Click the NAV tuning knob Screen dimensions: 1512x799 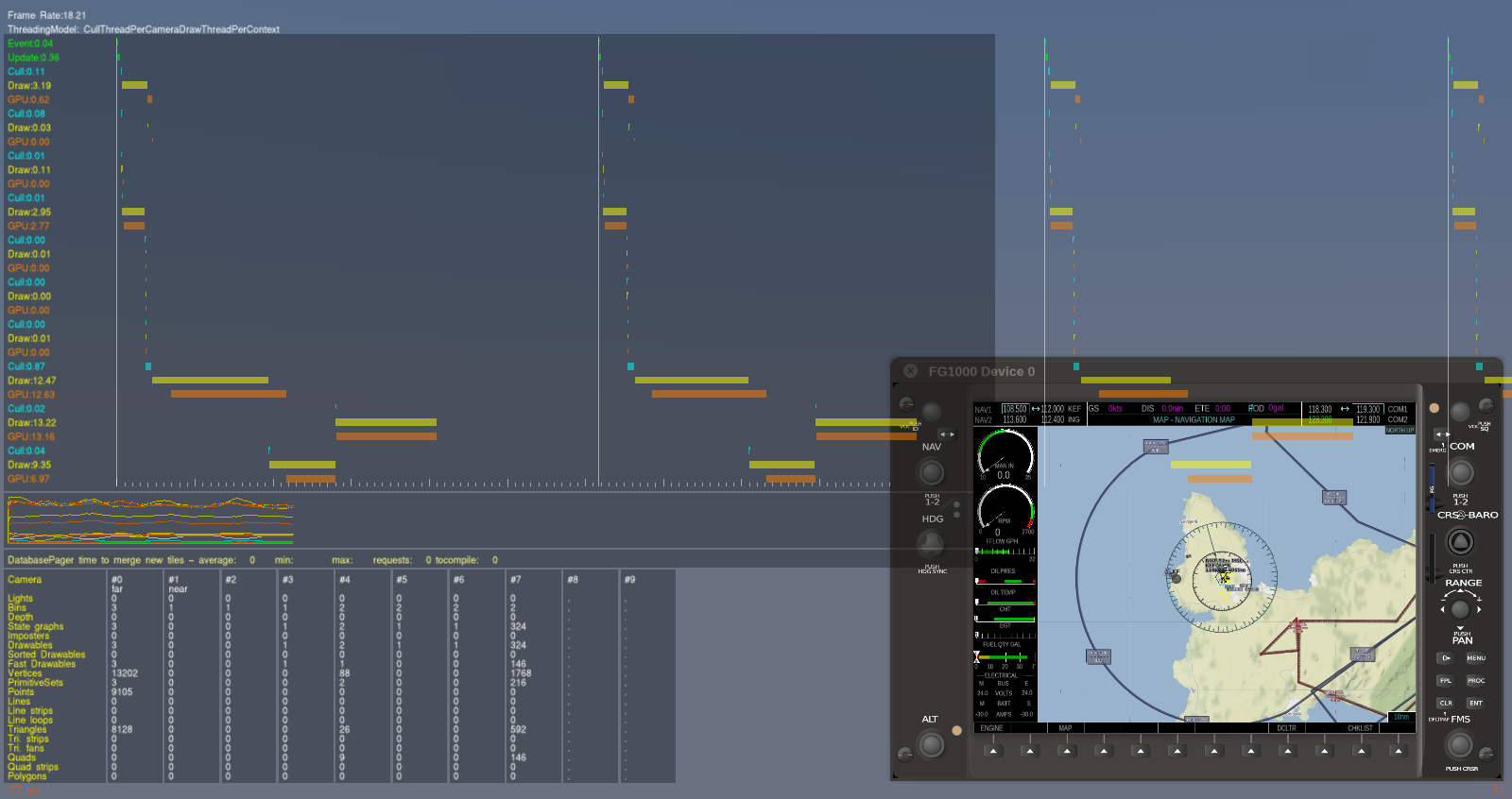(x=931, y=471)
